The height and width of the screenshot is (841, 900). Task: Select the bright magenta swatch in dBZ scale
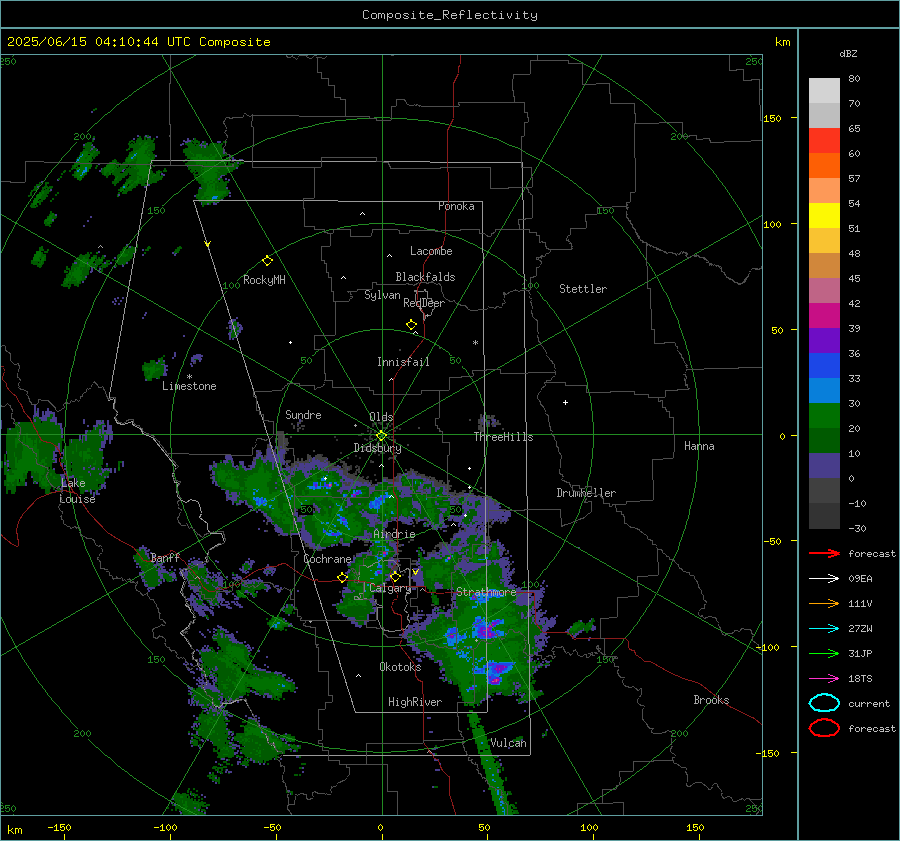tap(824, 316)
